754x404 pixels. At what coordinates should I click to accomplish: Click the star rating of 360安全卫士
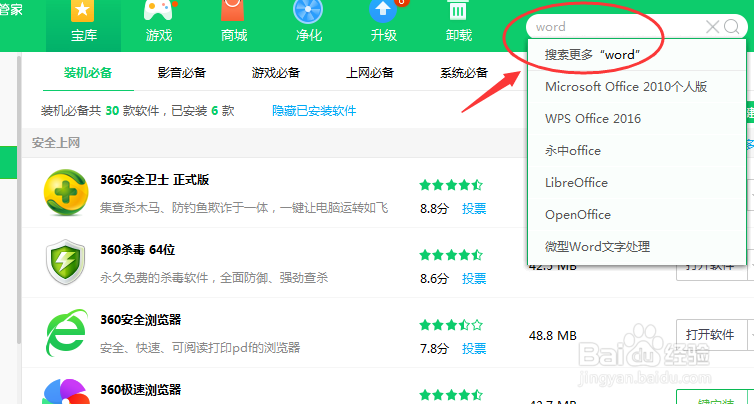click(451, 185)
